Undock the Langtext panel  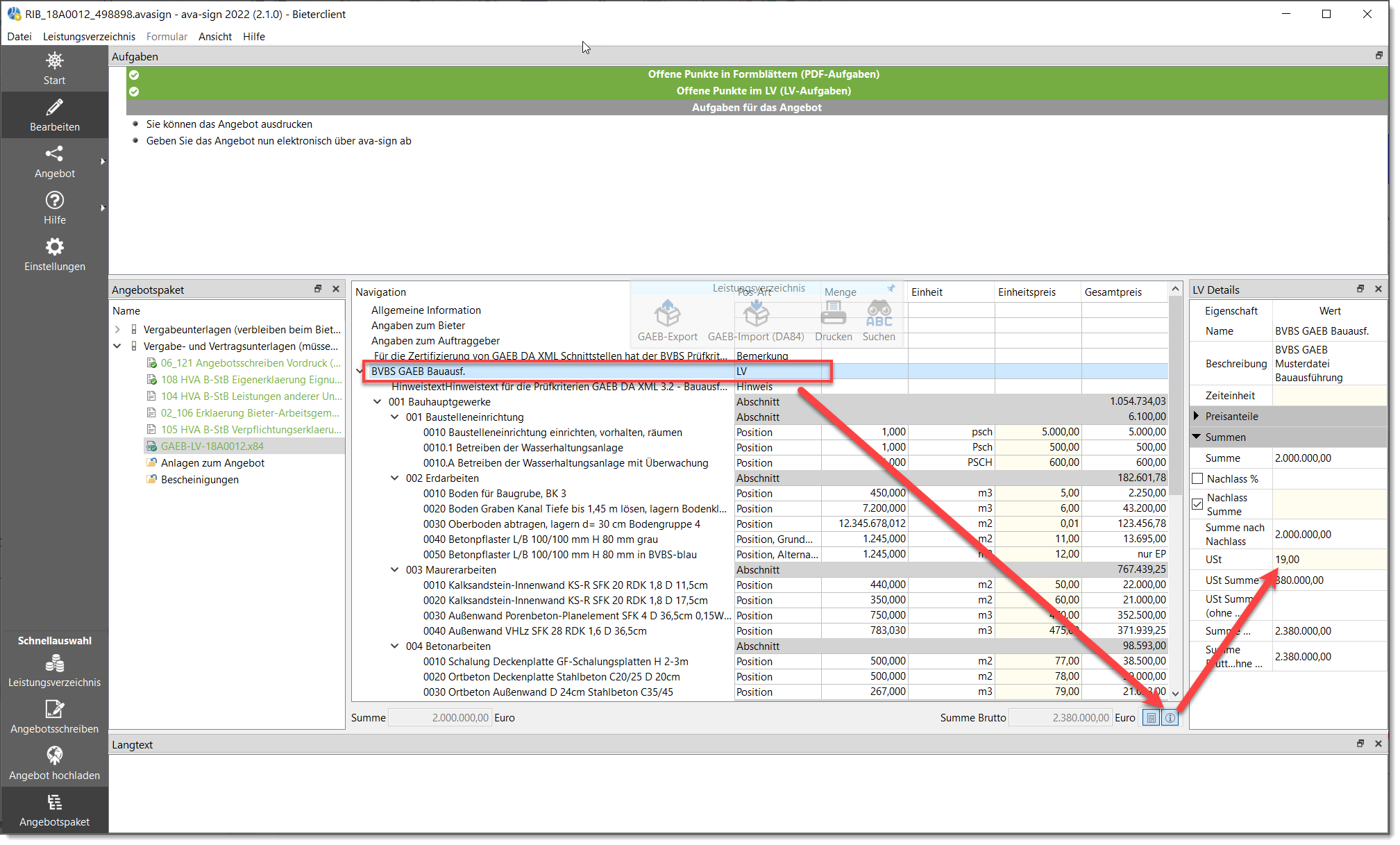tap(1360, 744)
